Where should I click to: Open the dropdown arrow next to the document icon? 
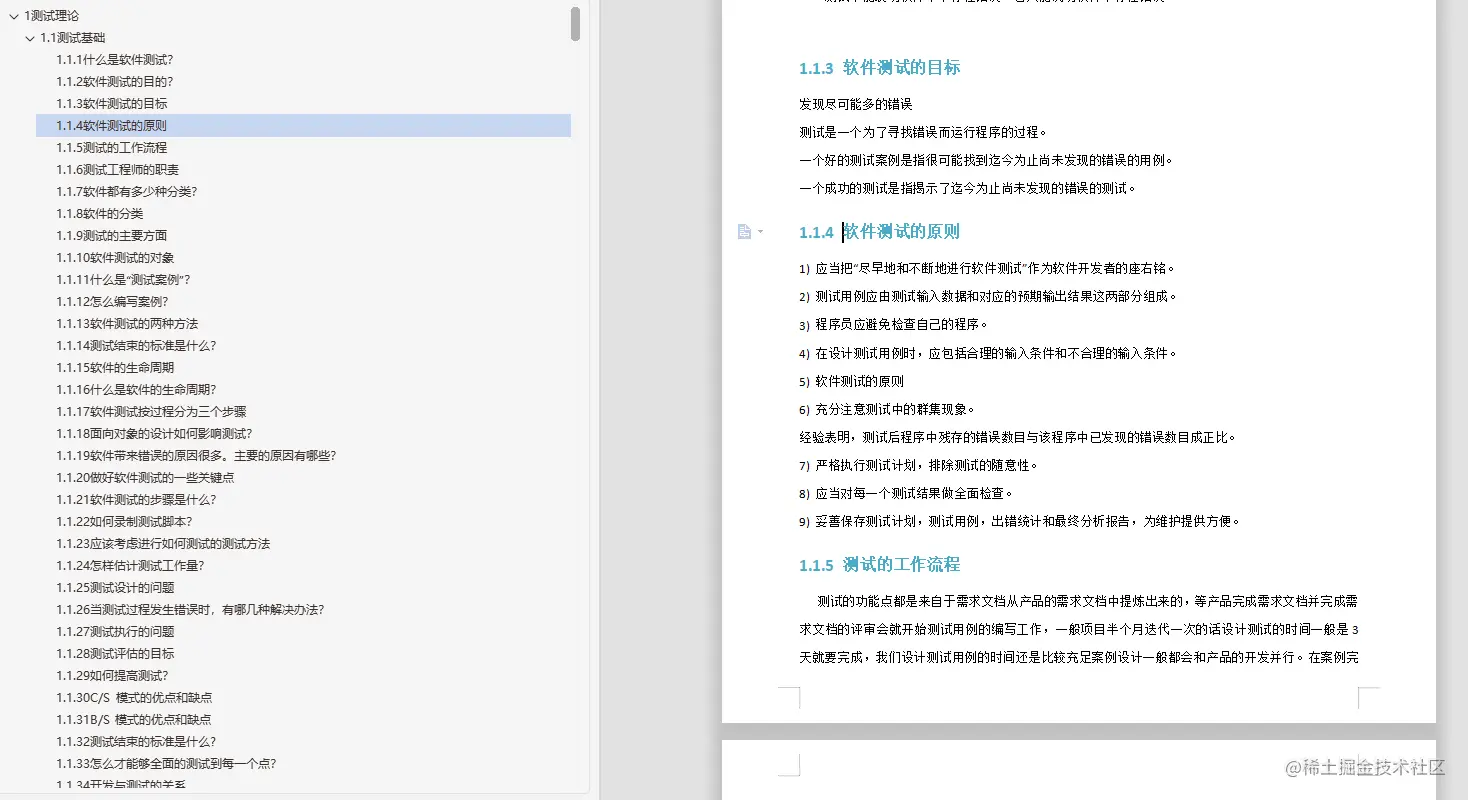[x=759, y=231]
